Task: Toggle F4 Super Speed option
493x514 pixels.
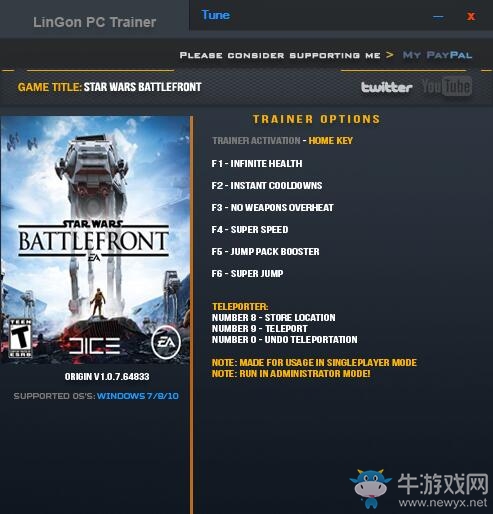Action: 250,230
